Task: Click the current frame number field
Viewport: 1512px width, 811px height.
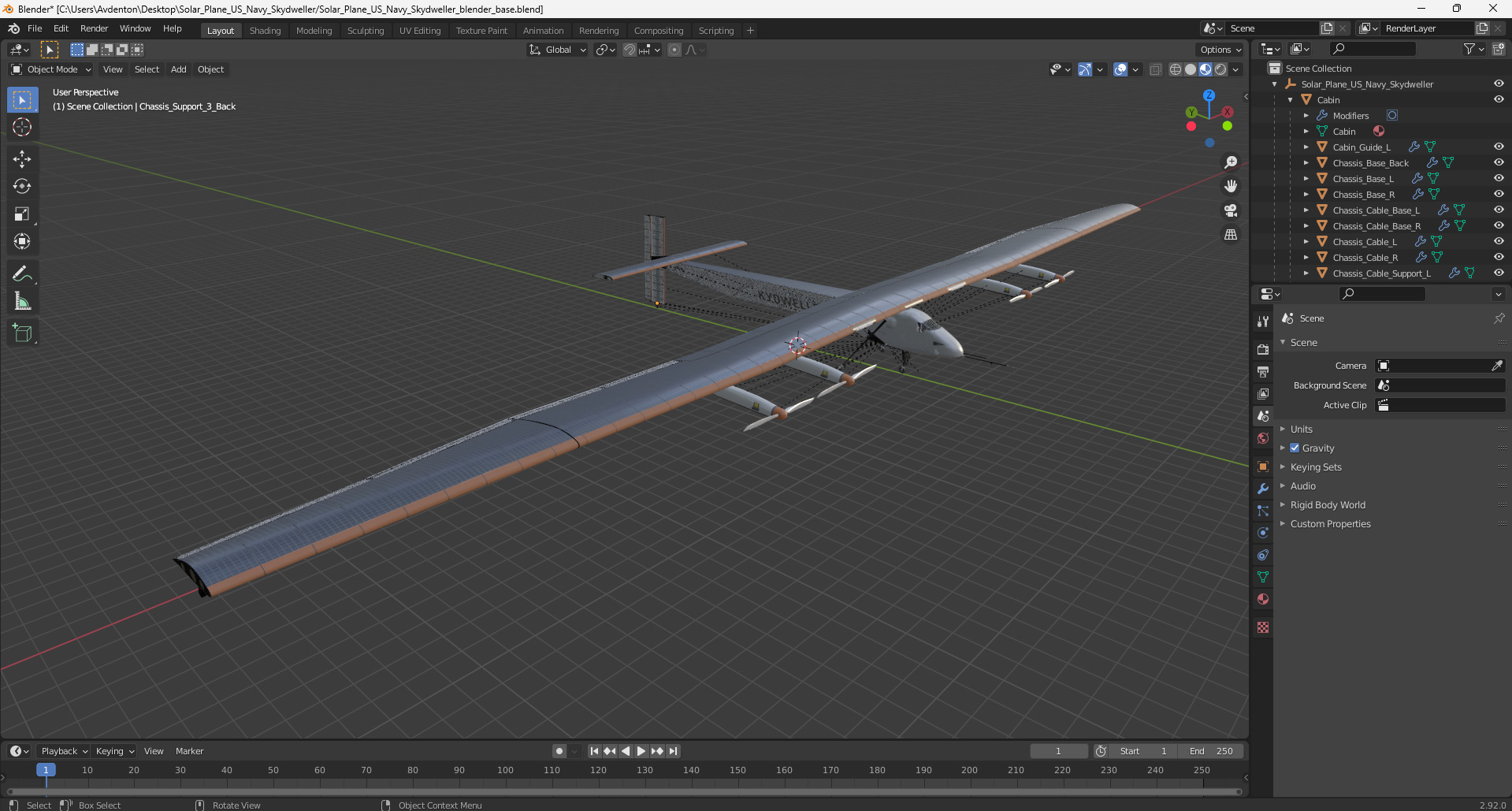Action: click(1058, 751)
